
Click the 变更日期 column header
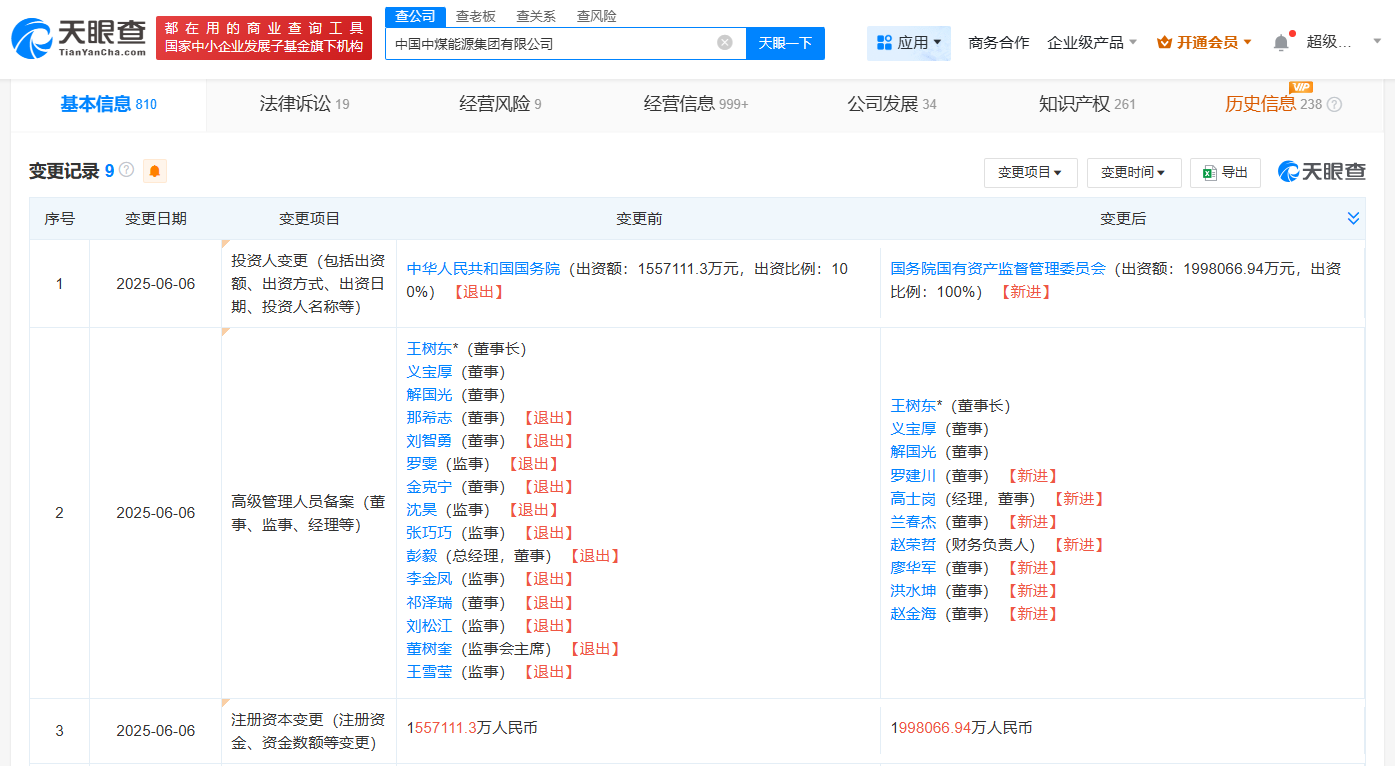[155, 219]
